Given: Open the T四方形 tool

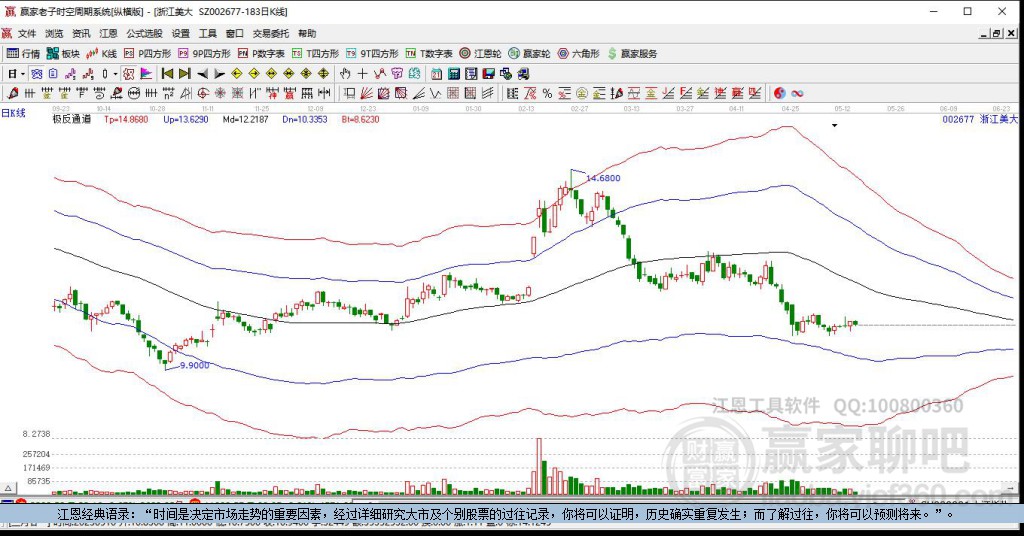Looking at the screenshot, I should 315,54.
